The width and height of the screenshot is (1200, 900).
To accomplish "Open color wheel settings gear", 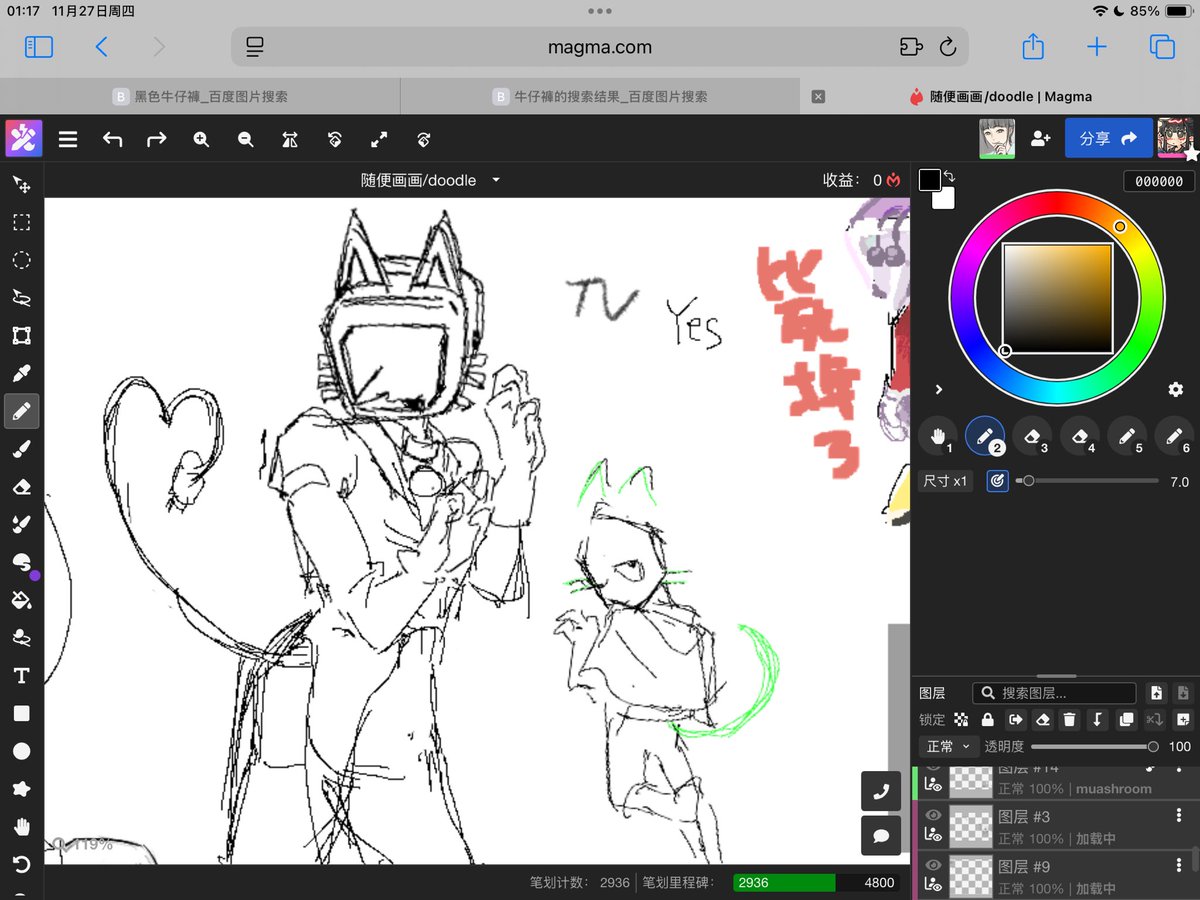I will point(1176,390).
